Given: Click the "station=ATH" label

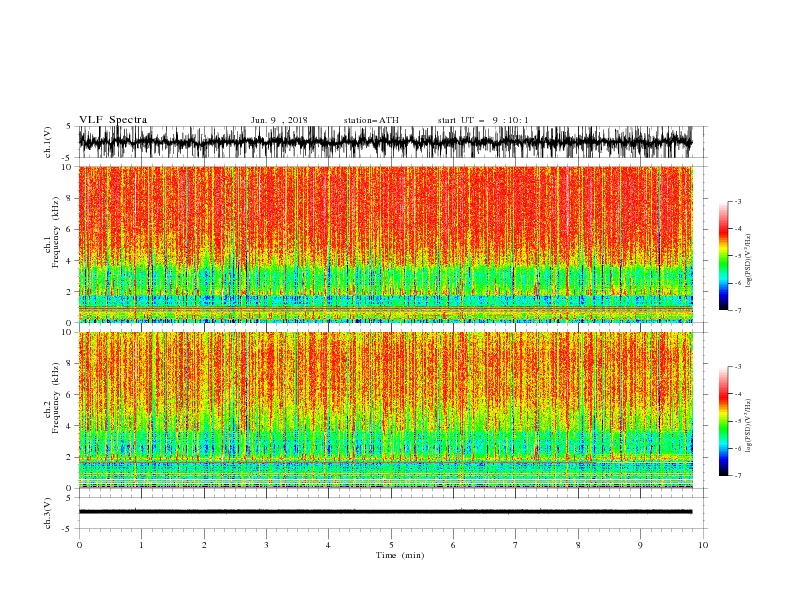Looking at the screenshot, I should pyautogui.click(x=371, y=120).
